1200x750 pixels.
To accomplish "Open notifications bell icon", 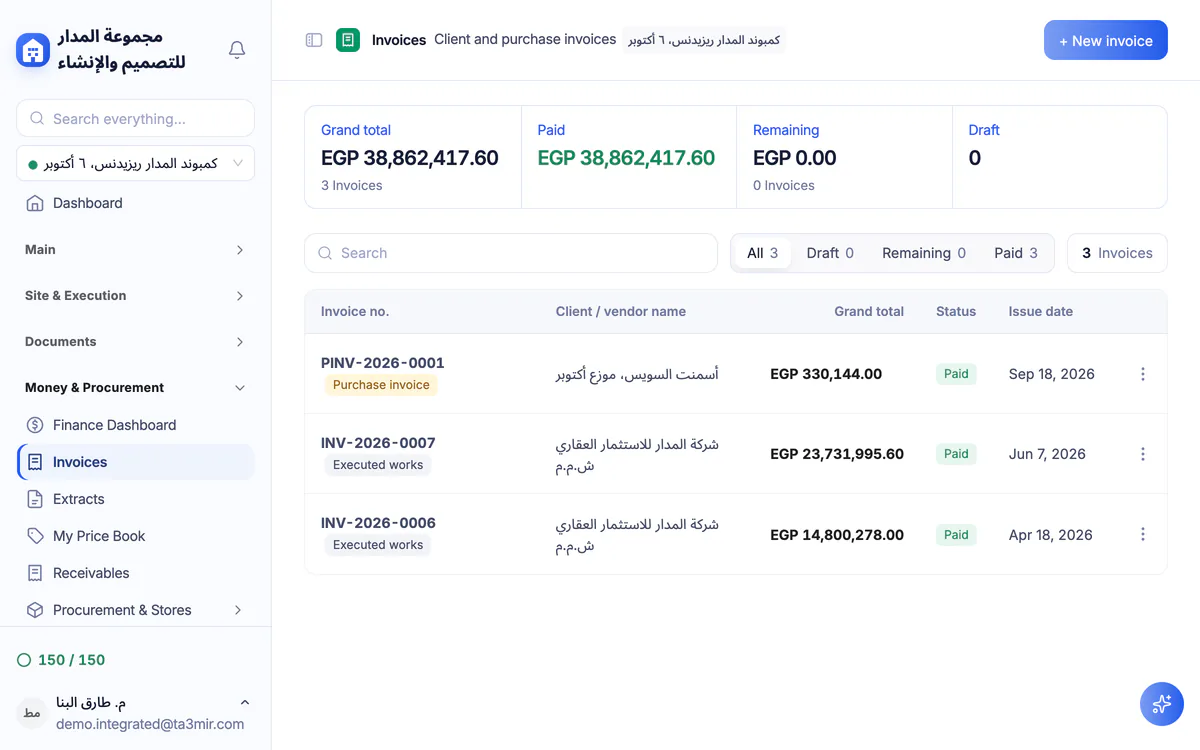I will [237, 50].
